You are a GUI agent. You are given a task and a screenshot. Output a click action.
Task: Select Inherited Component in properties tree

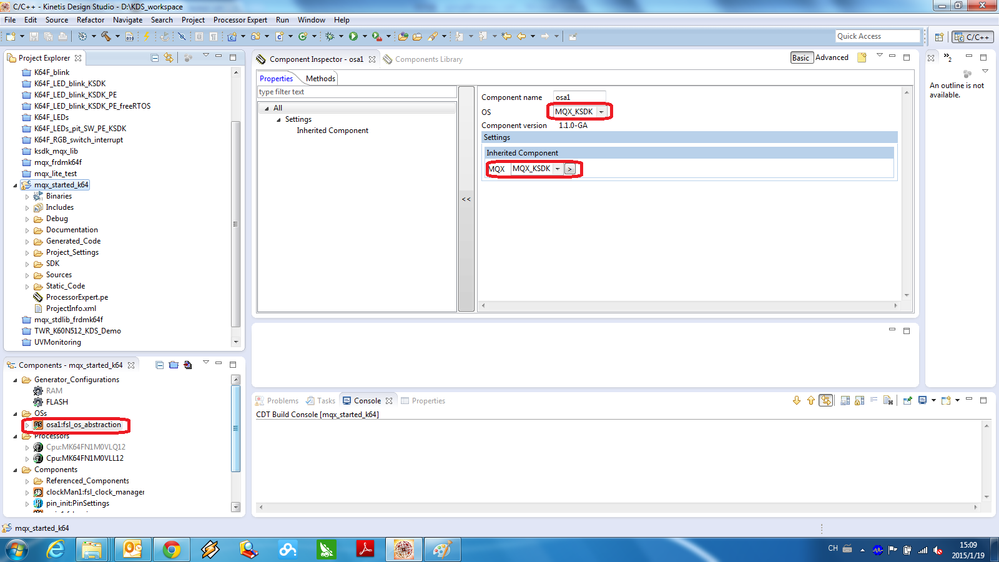[332, 131]
